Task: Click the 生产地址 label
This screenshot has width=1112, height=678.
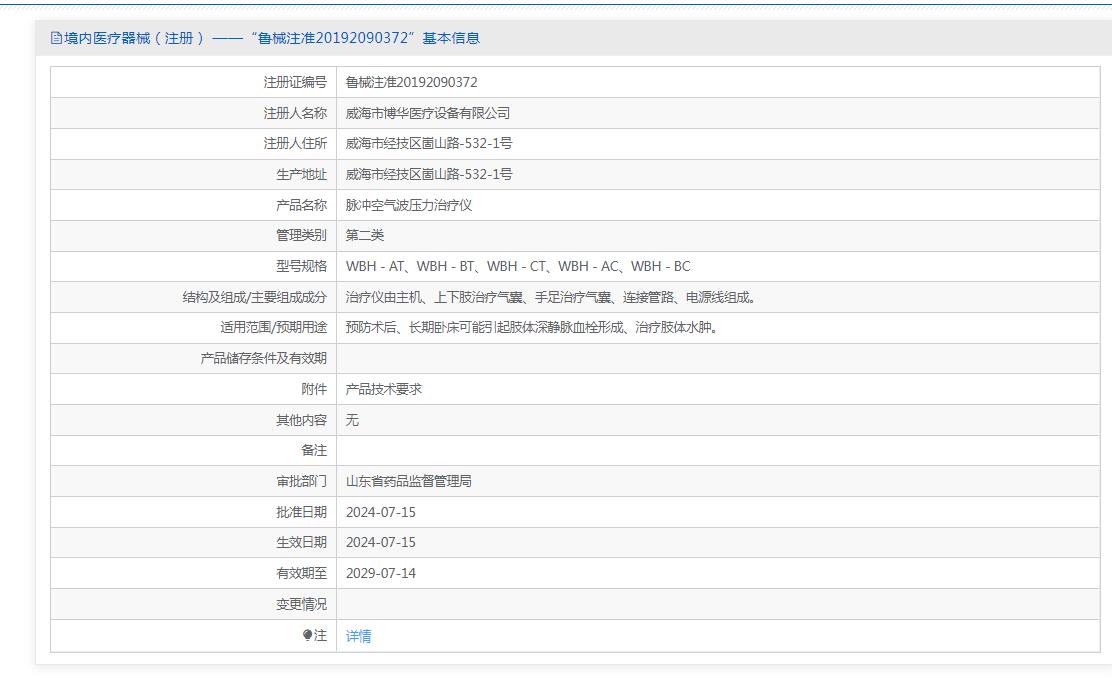Action: [301, 174]
